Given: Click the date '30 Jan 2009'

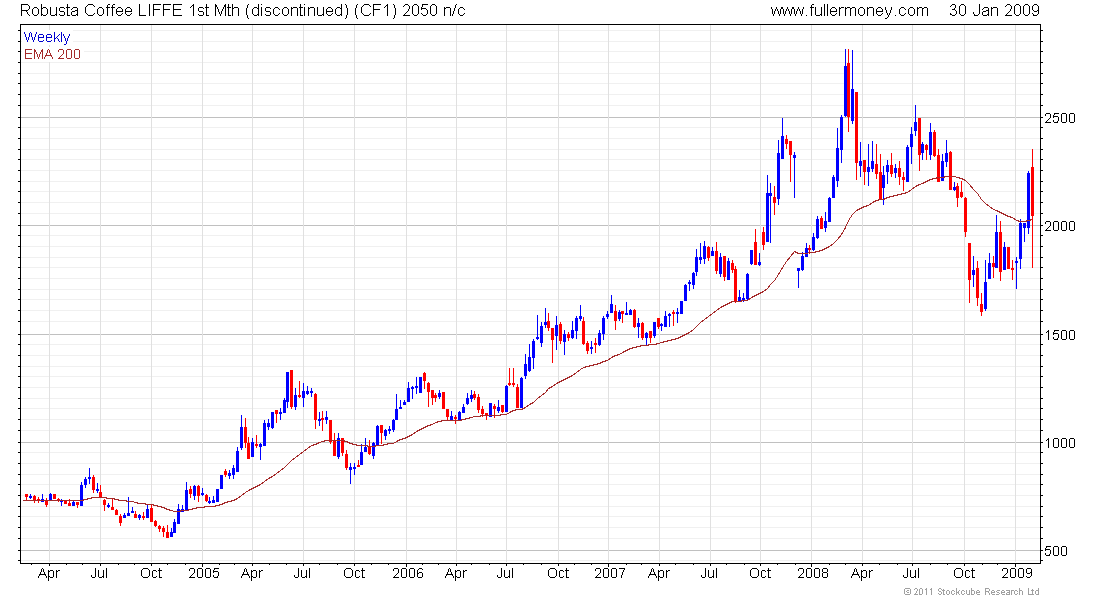Looking at the screenshot, I should pyautogui.click(x=993, y=11).
